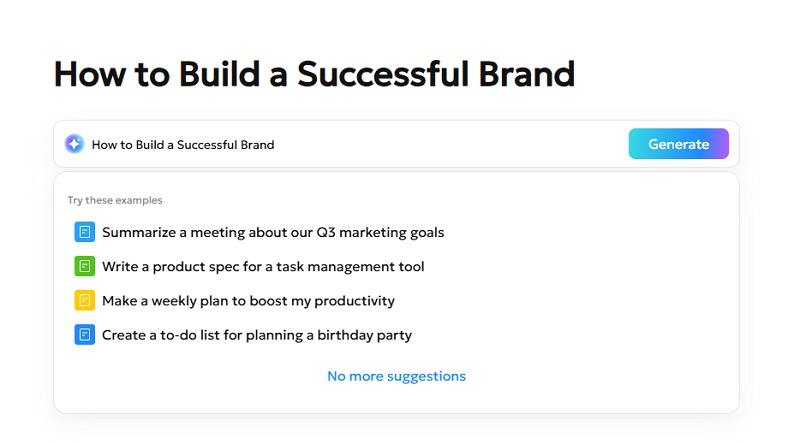The image size is (800, 444).
Task: Select Create a to-do list for planning a birthday party
Action: pyautogui.click(x=257, y=334)
